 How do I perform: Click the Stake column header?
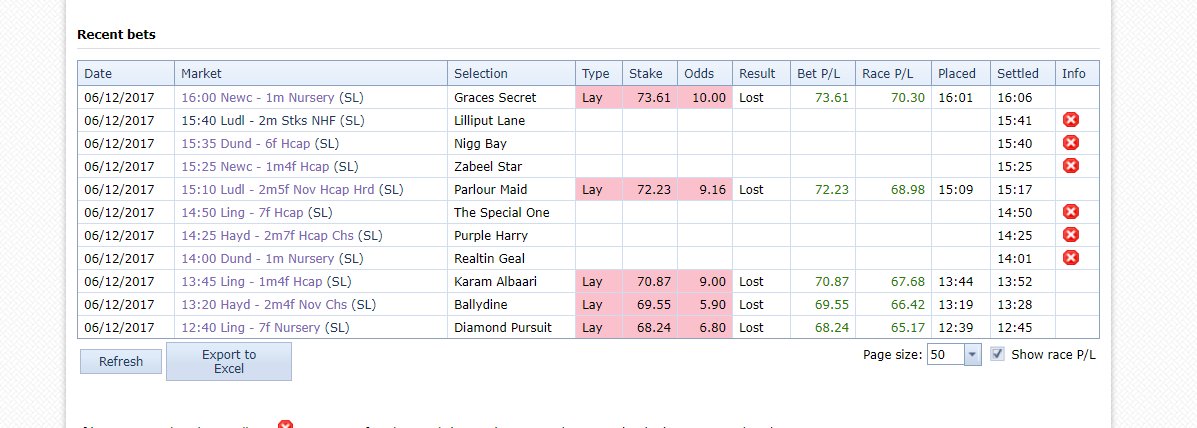[650, 73]
